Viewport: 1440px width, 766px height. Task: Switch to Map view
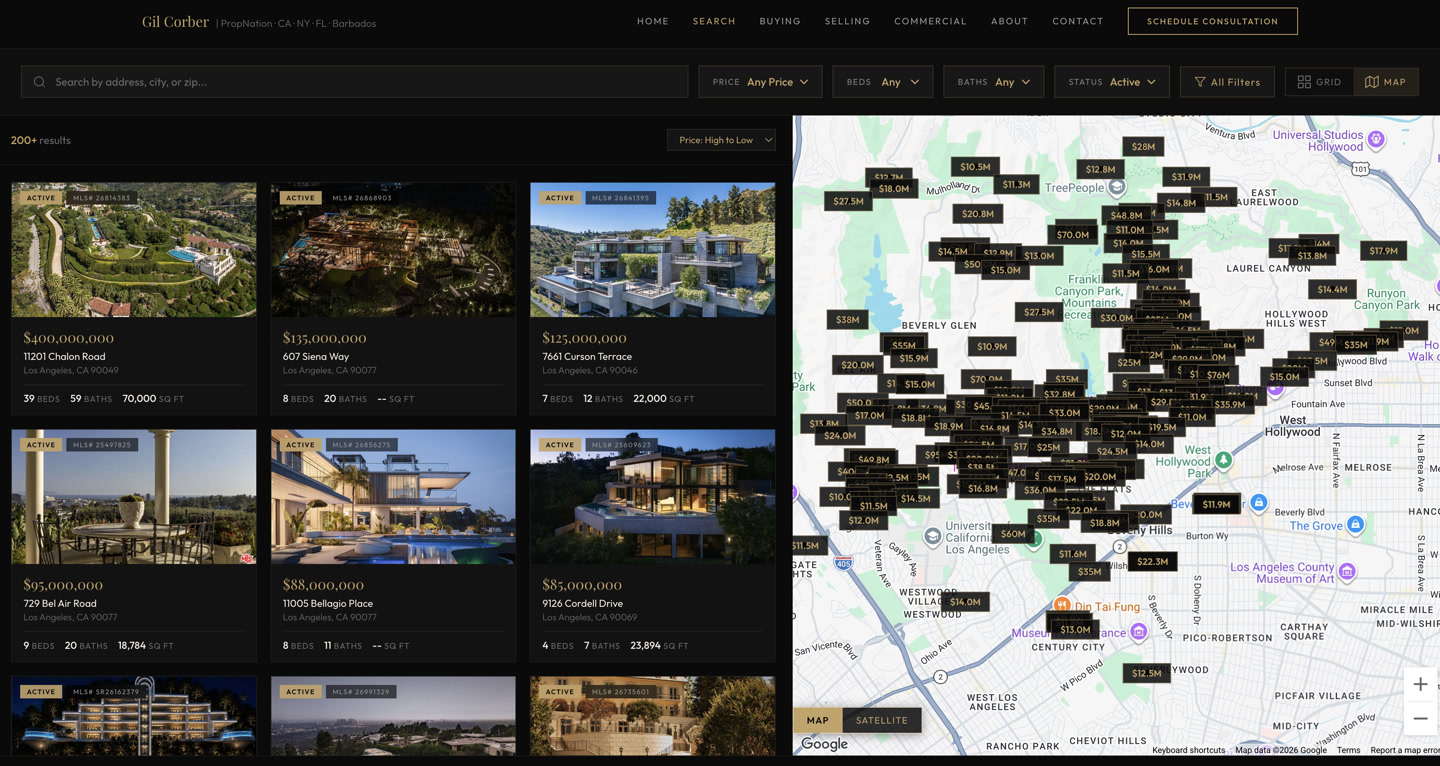[1386, 82]
